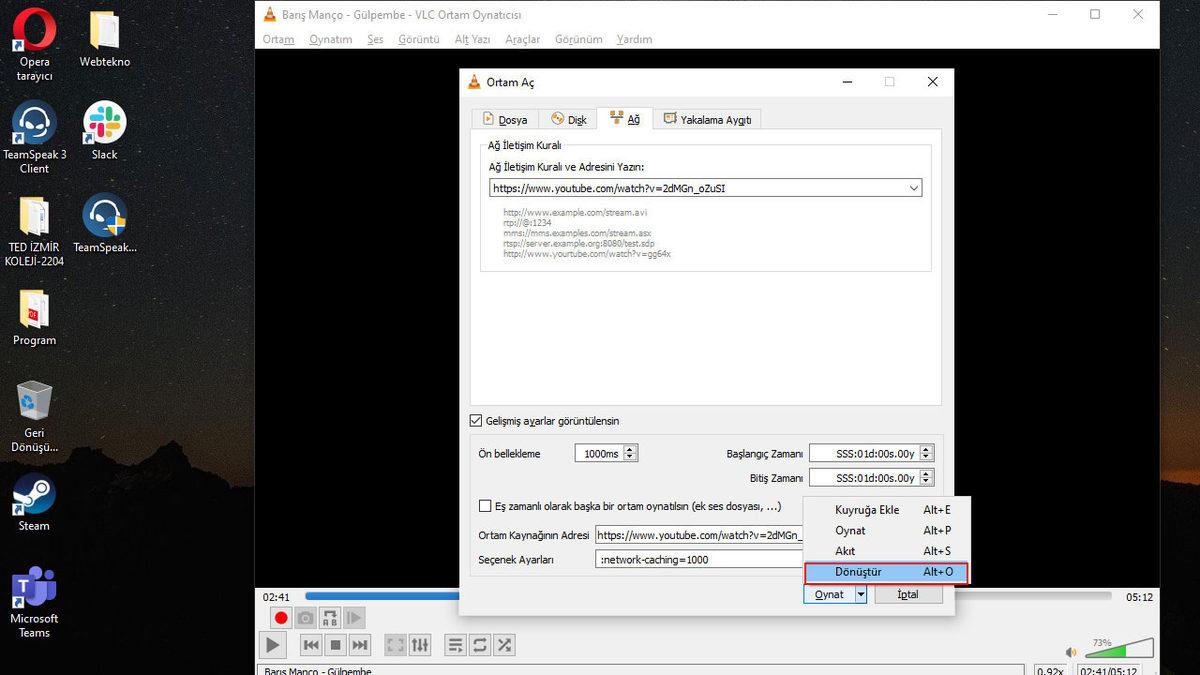Open the equalizer and effects panel icon
The width and height of the screenshot is (1200, 675).
click(x=420, y=645)
